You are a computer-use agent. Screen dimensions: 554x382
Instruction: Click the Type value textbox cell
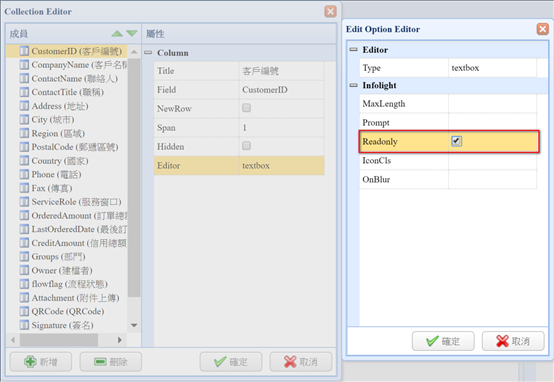[x=492, y=68]
